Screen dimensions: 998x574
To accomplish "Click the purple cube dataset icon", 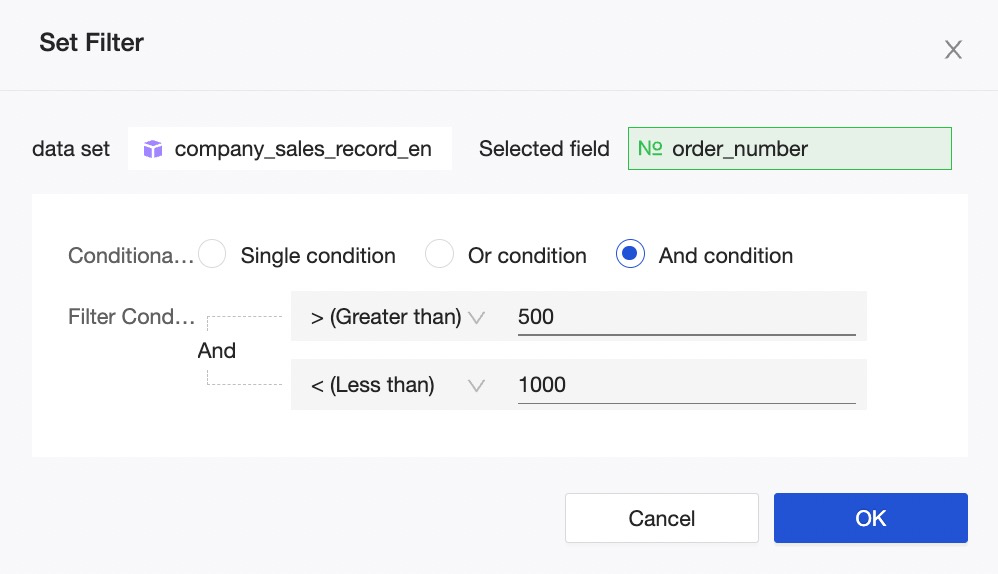I will (152, 149).
